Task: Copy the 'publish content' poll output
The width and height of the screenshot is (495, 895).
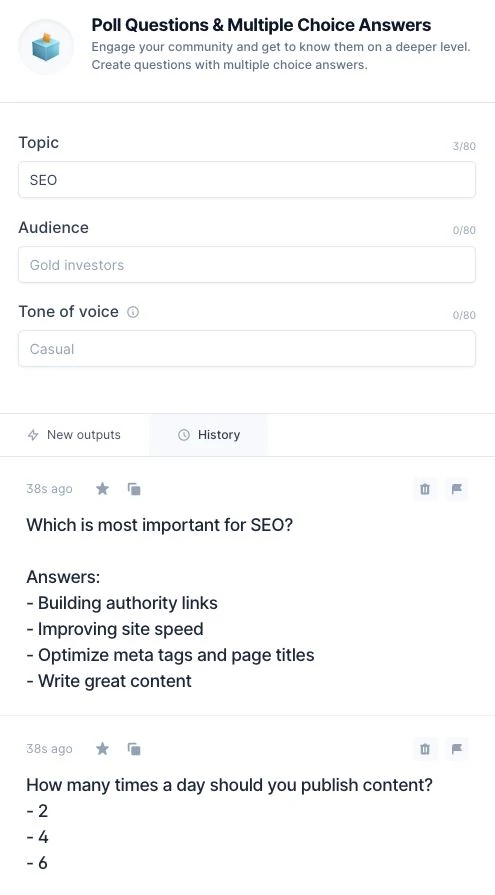Action: coord(134,749)
